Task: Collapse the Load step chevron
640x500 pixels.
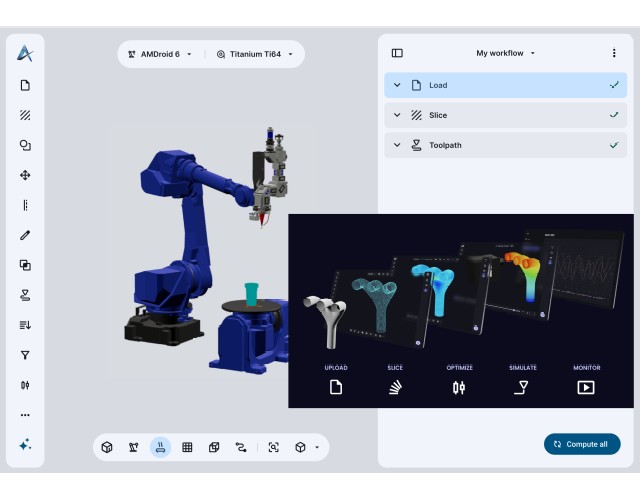Action: pyautogui.click(x=397, y=85)
